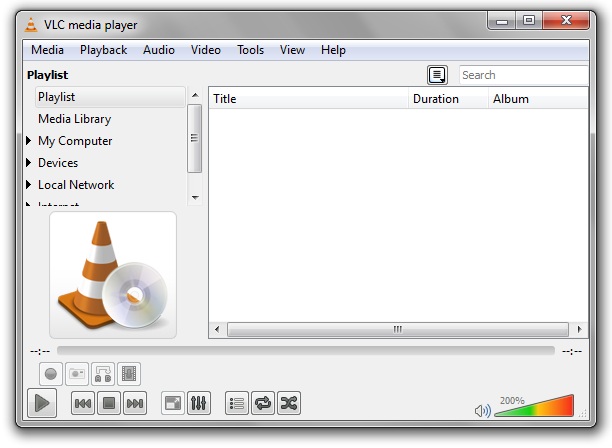612x448 pixels.
Task: Mute audio via speaker icon
Action: click(482, 410)
